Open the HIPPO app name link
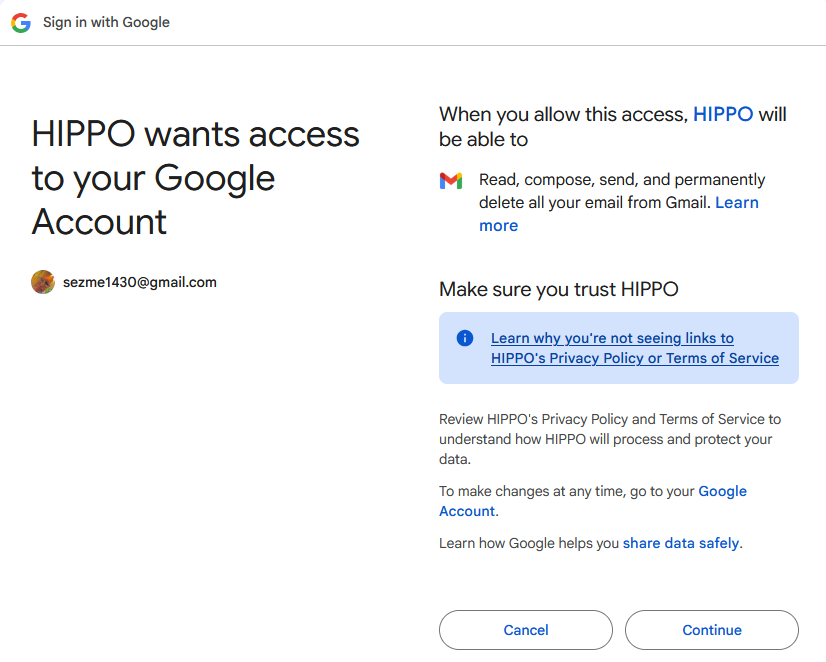This screenshot has width=826, height=662. 723,114
